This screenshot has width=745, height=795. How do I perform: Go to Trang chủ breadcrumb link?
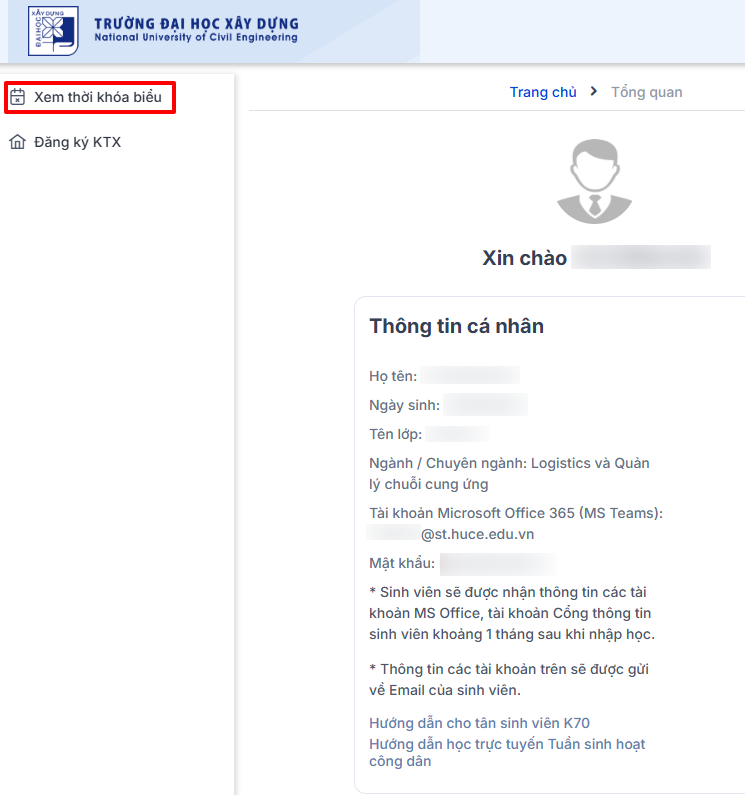543,92
